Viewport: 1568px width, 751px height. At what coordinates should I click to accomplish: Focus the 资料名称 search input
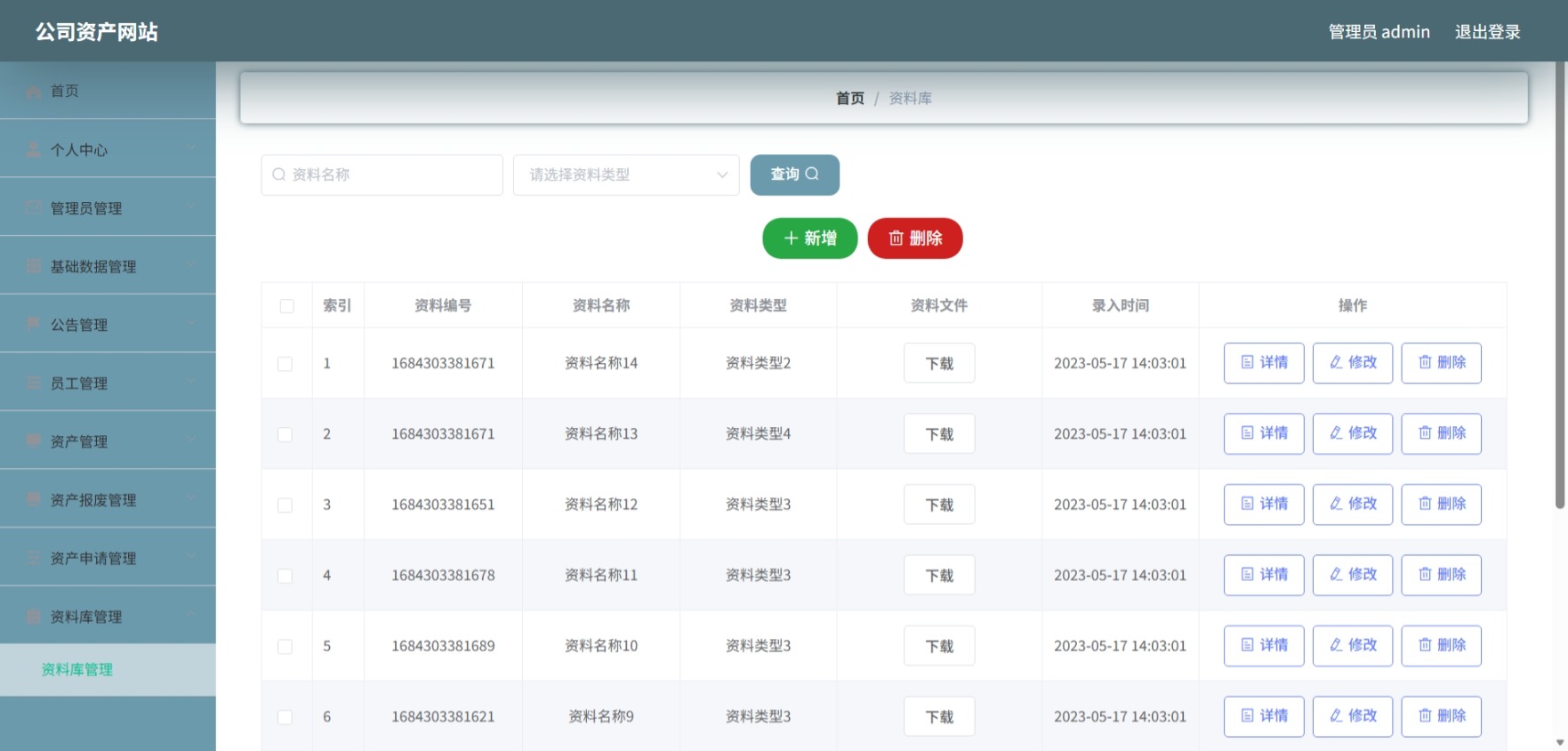coord(382,174)
